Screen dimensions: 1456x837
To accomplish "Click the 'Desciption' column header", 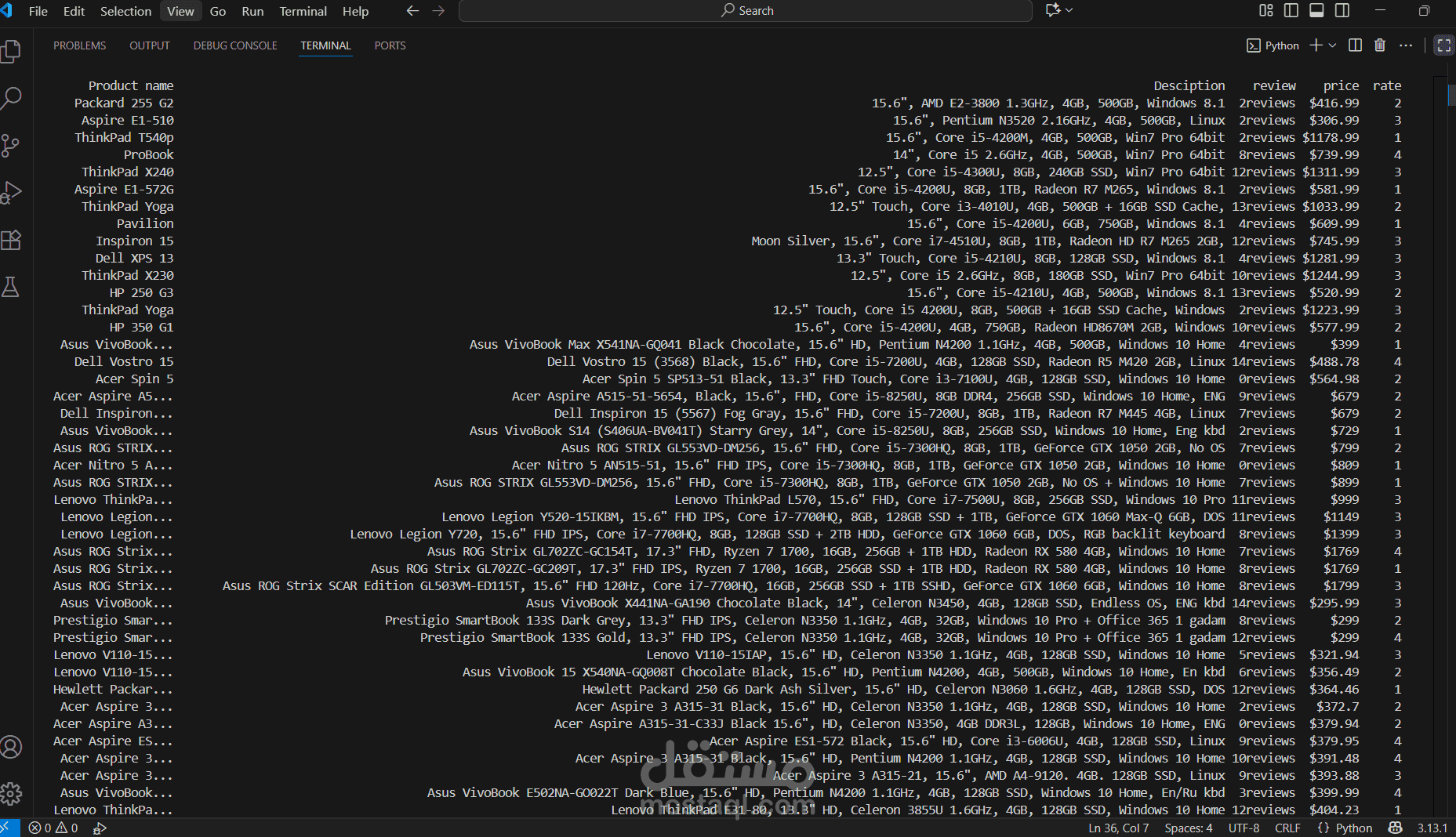I will (x=1189, y=86).
